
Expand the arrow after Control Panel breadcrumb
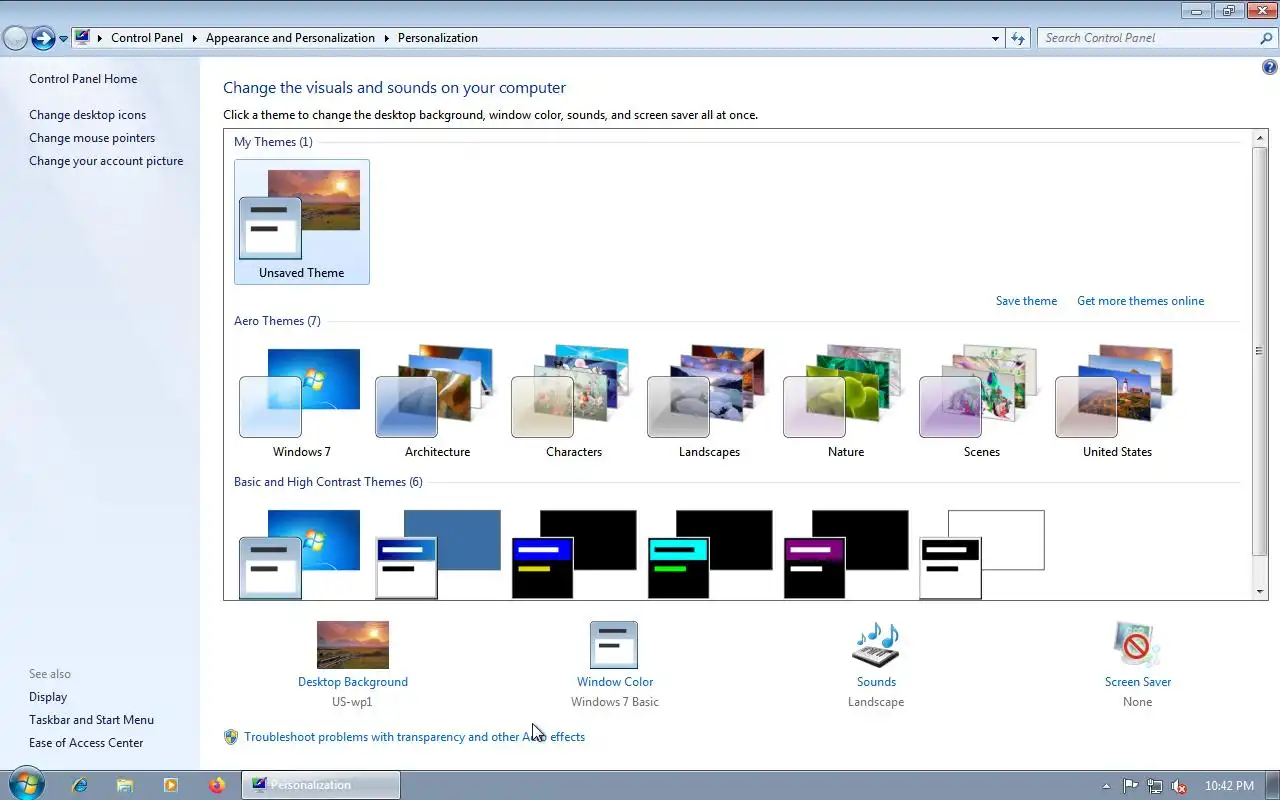click(195, 38)
